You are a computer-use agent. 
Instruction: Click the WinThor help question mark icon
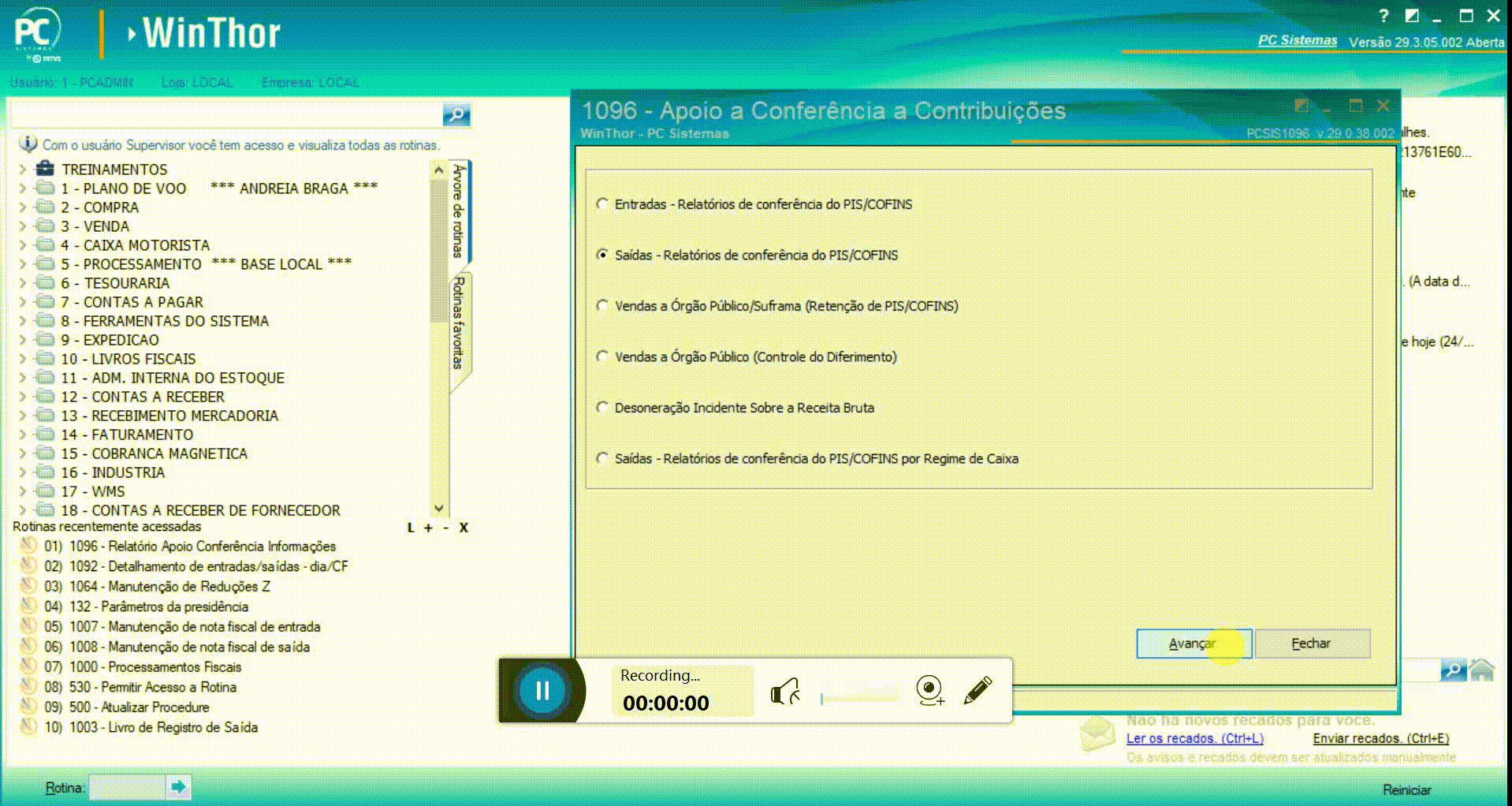click(x=1384, y=16)
